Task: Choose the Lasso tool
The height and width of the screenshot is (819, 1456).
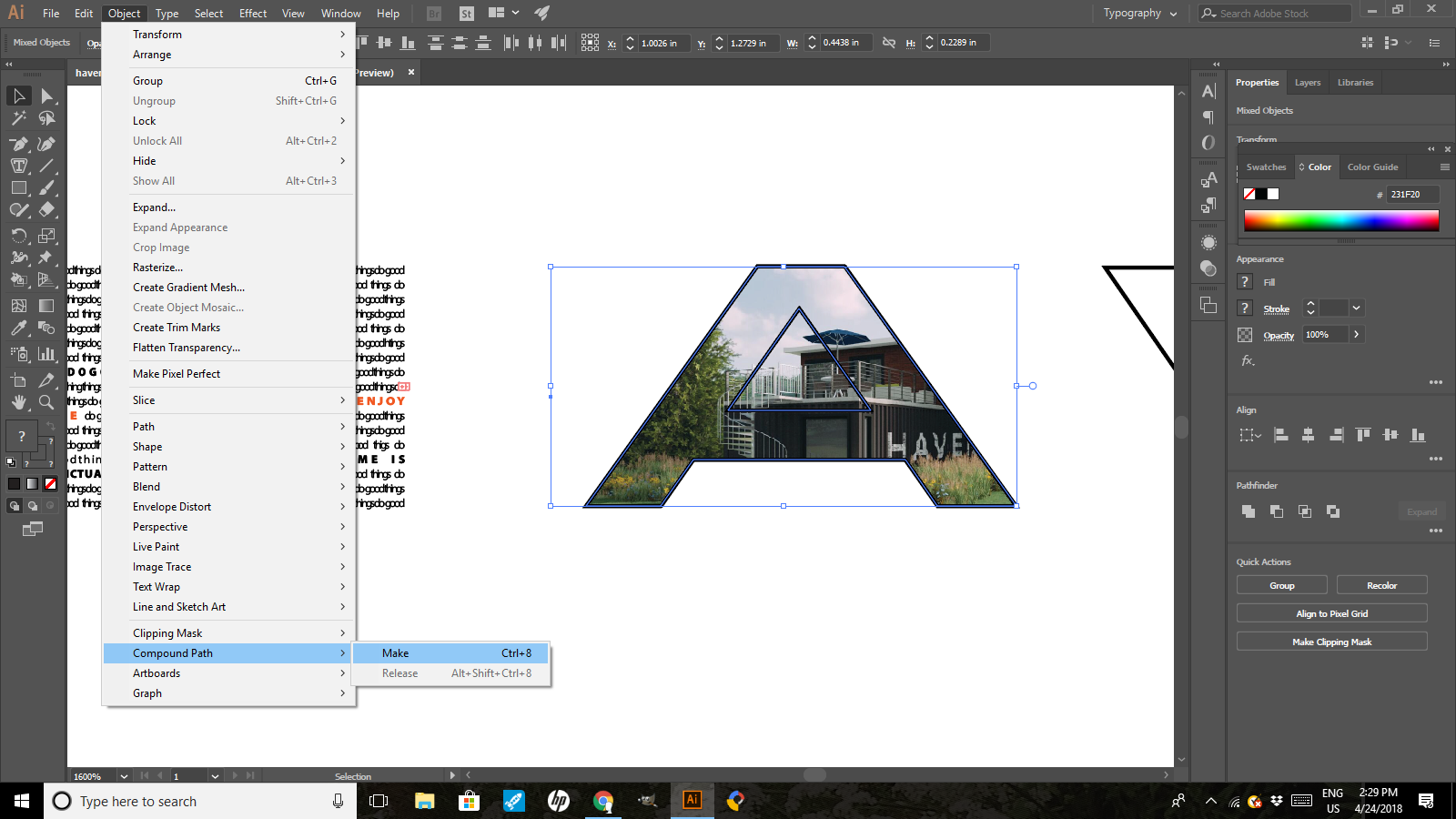Action: tap(46, 118)
